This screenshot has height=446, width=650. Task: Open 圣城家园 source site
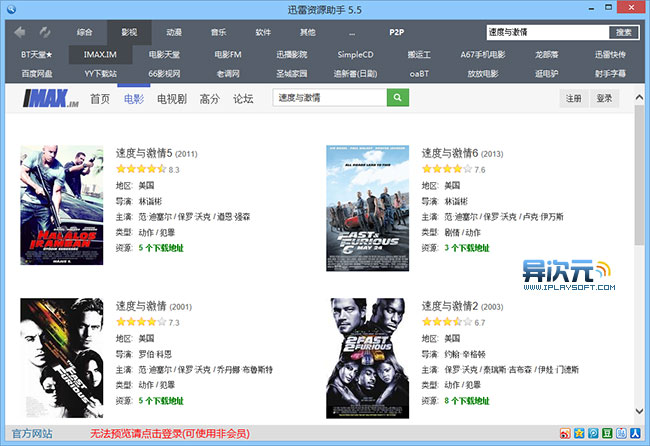pyautogui.click(x=292, y=74)
